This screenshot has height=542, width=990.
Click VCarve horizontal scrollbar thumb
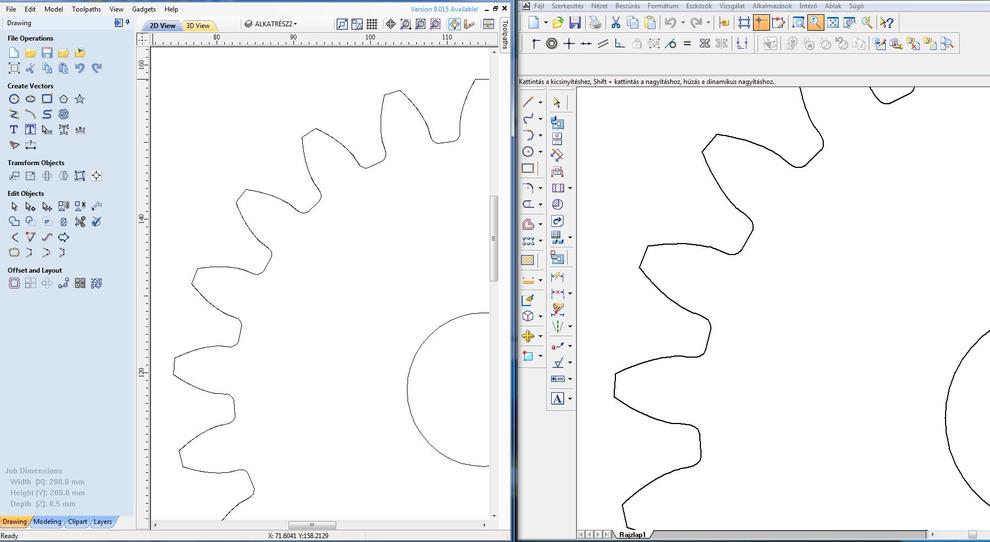pos(313,525)
